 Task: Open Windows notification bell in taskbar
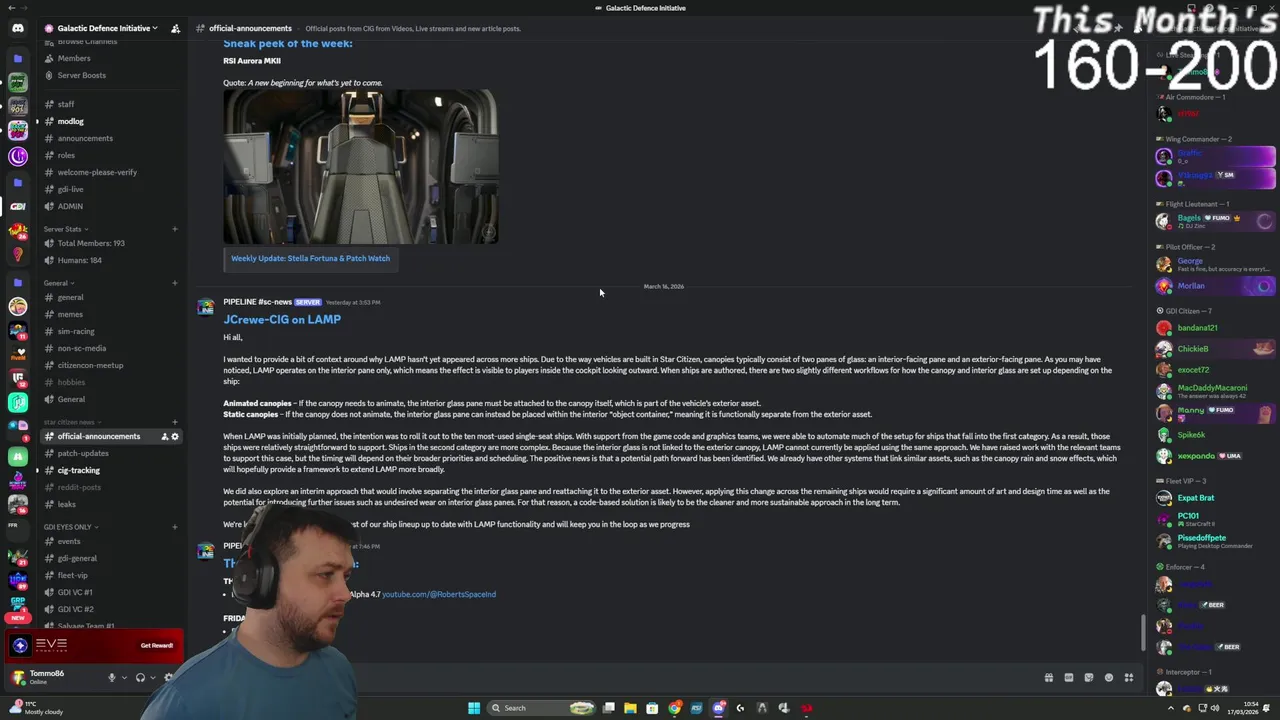point(1264,708)
